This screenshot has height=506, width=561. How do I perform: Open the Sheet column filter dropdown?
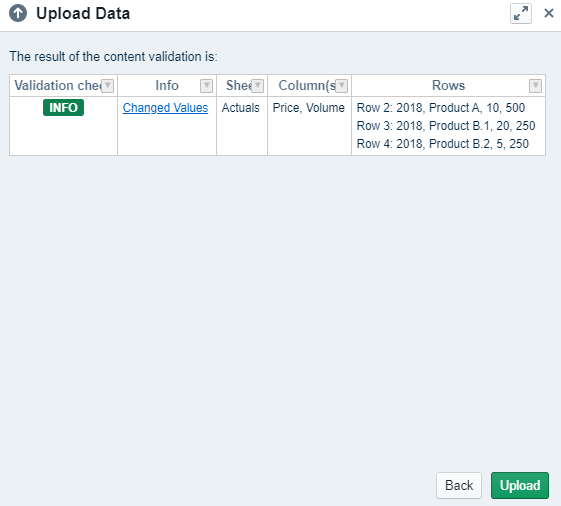coord(258,86)
